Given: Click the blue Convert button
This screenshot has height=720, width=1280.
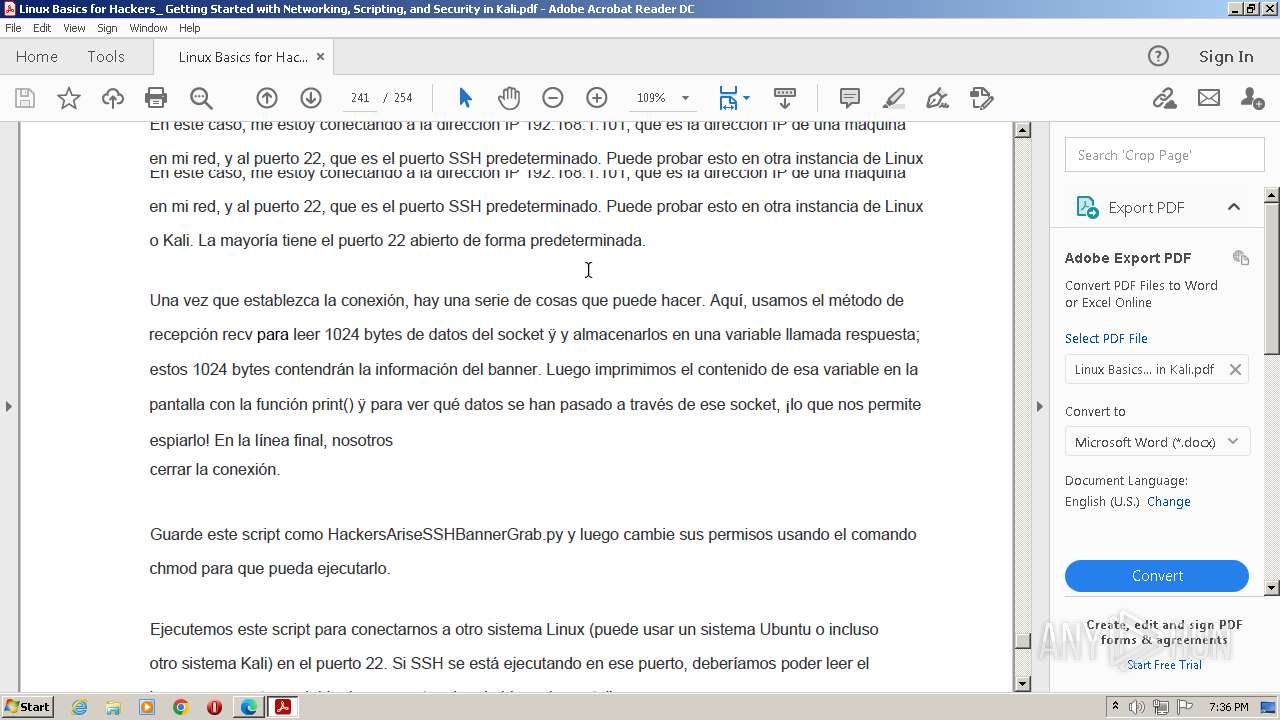Looking at the screenshot, I should tap(1157, 576).
